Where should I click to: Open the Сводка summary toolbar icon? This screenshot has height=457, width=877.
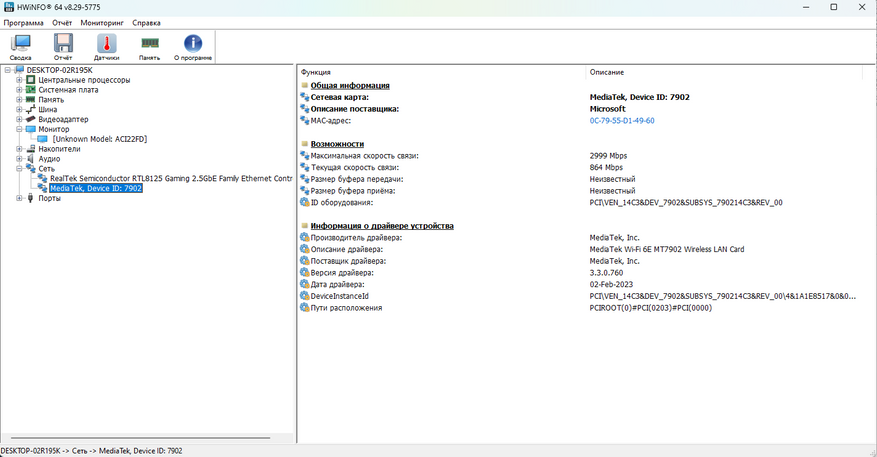pos(21,46)
